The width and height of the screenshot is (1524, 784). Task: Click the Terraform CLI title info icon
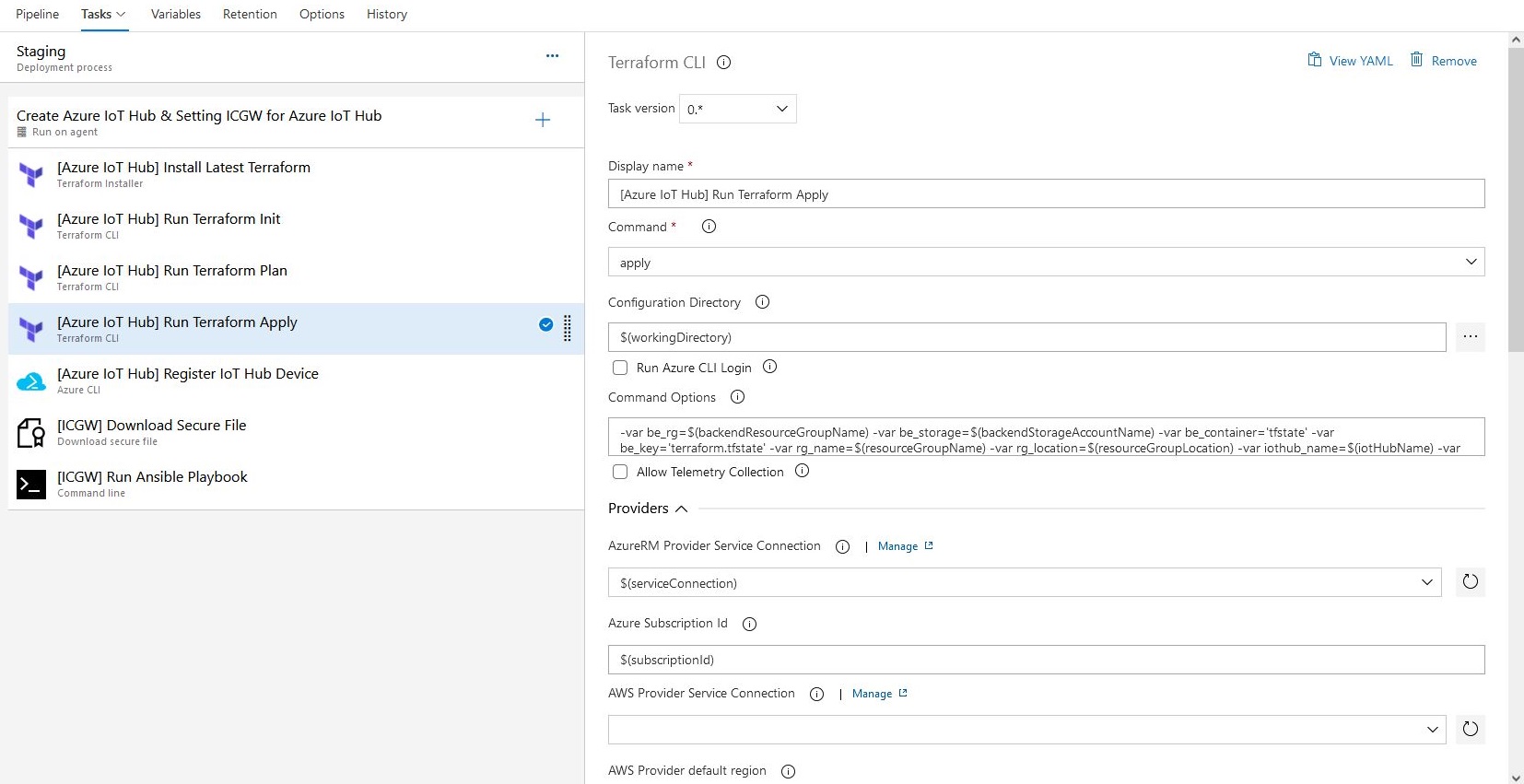724,63
